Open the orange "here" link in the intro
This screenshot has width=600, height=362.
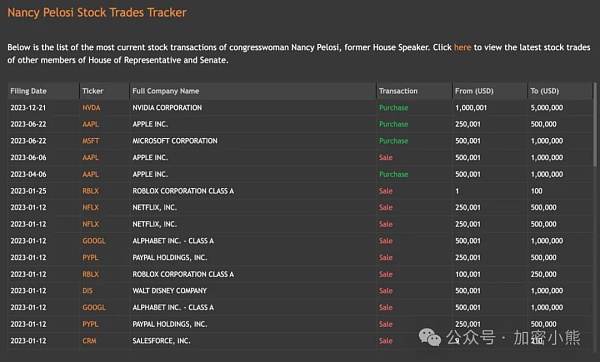(462, 47)
